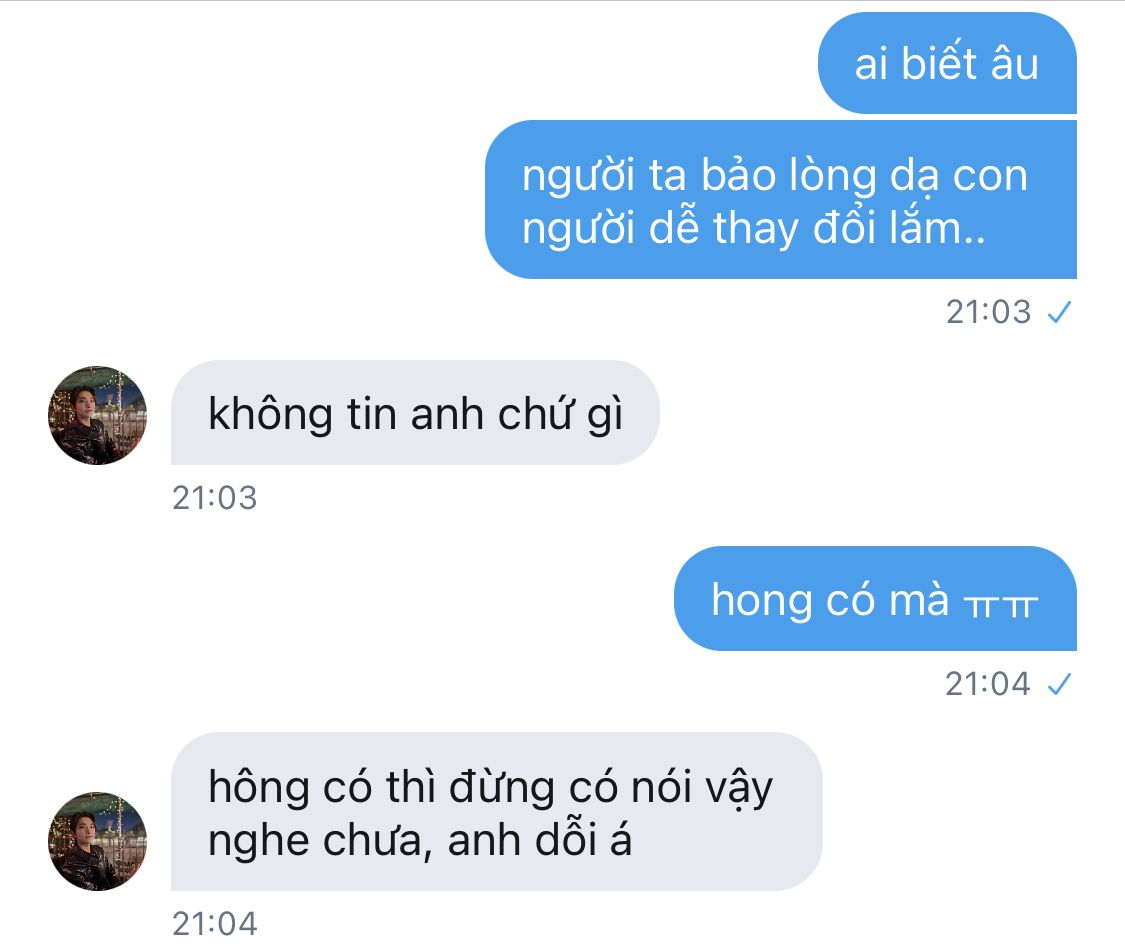Click the received timestamp 21:04 at bottom left
The height and width of the screenshot is (946, 1125).
point(215,924)
